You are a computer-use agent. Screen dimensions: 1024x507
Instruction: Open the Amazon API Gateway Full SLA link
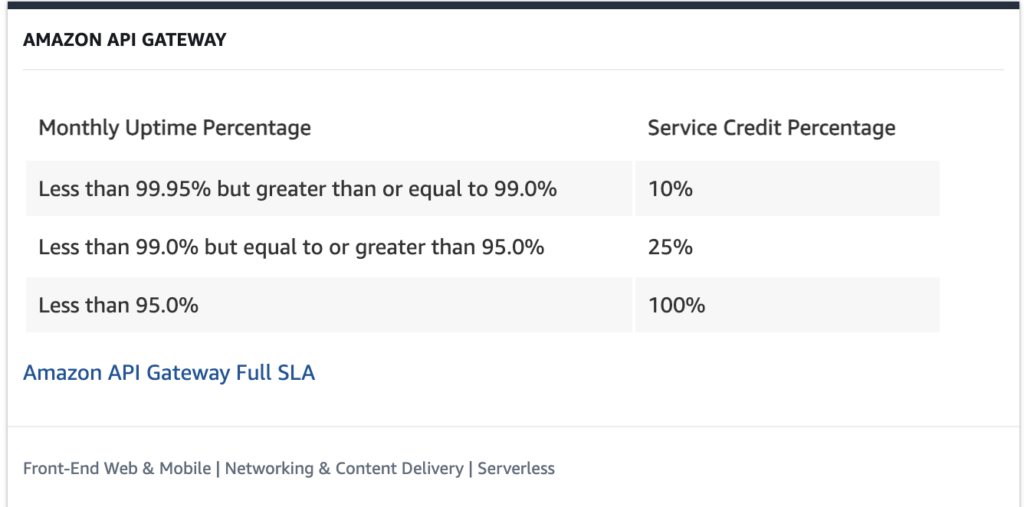[x=169, y=373]
